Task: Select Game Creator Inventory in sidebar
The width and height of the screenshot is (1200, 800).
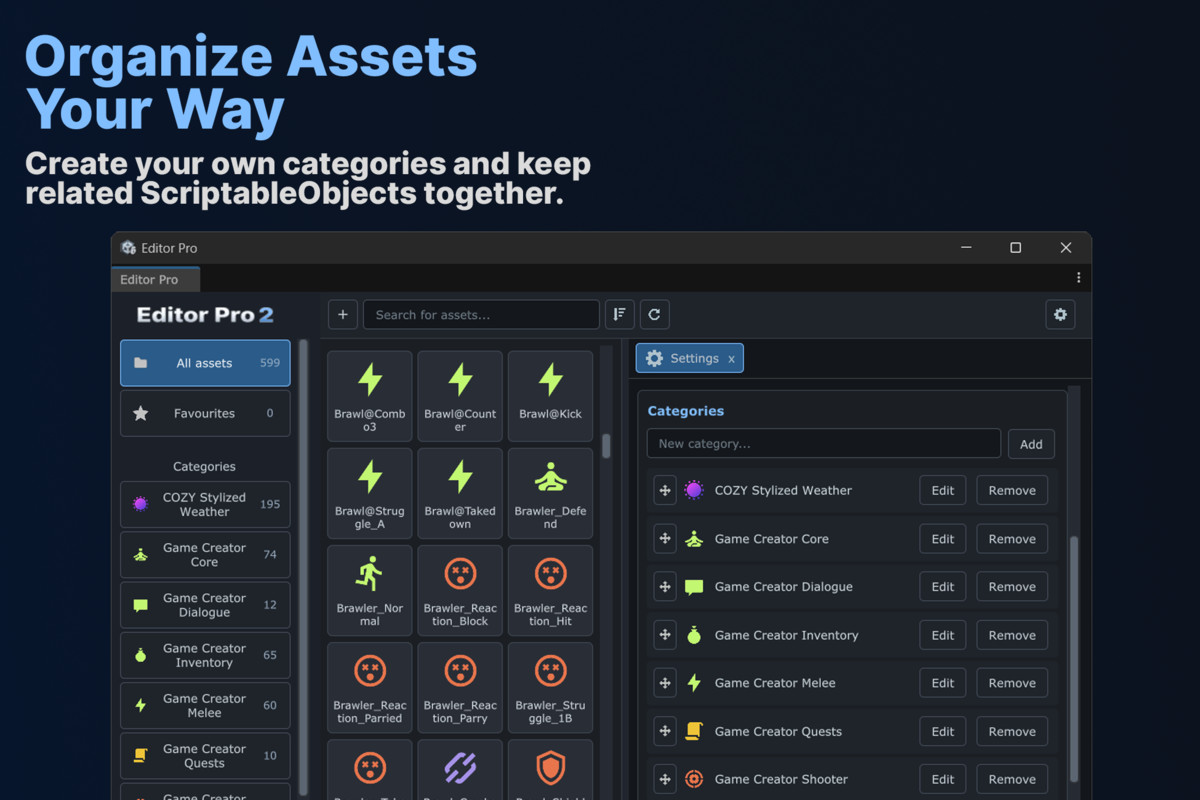Action: pos(205,655)
